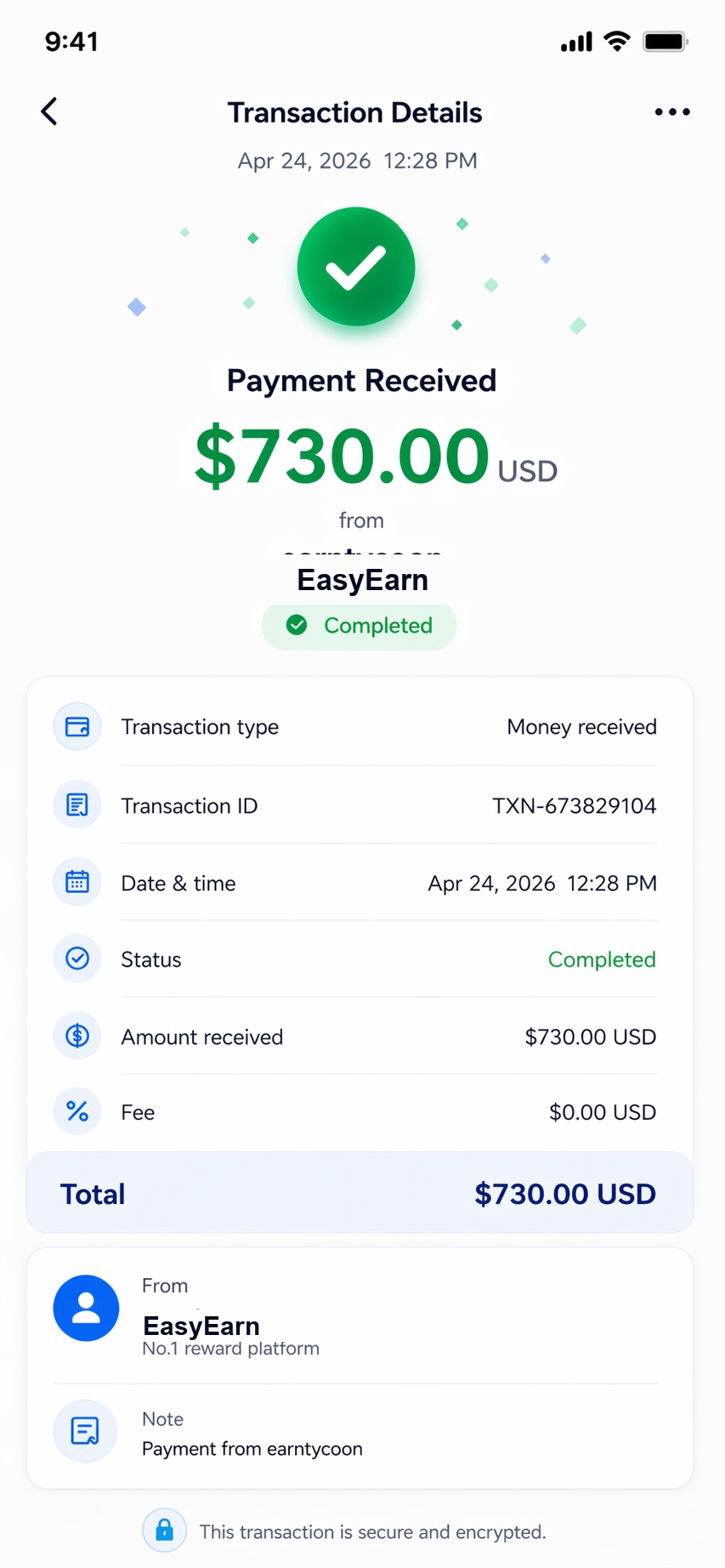Tap the Transaction ID document icon
Screen dimensions: 725x1568
[x=77, y=804]
